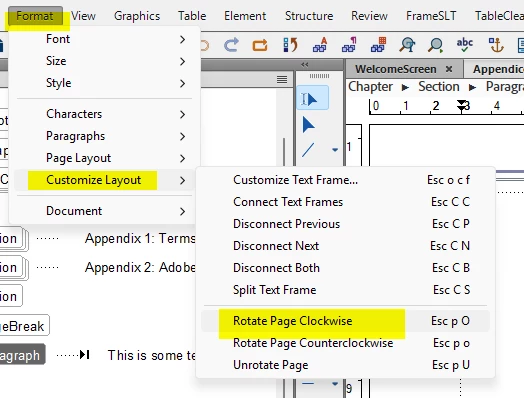Choose Disconnect Next

pos(346,246)
